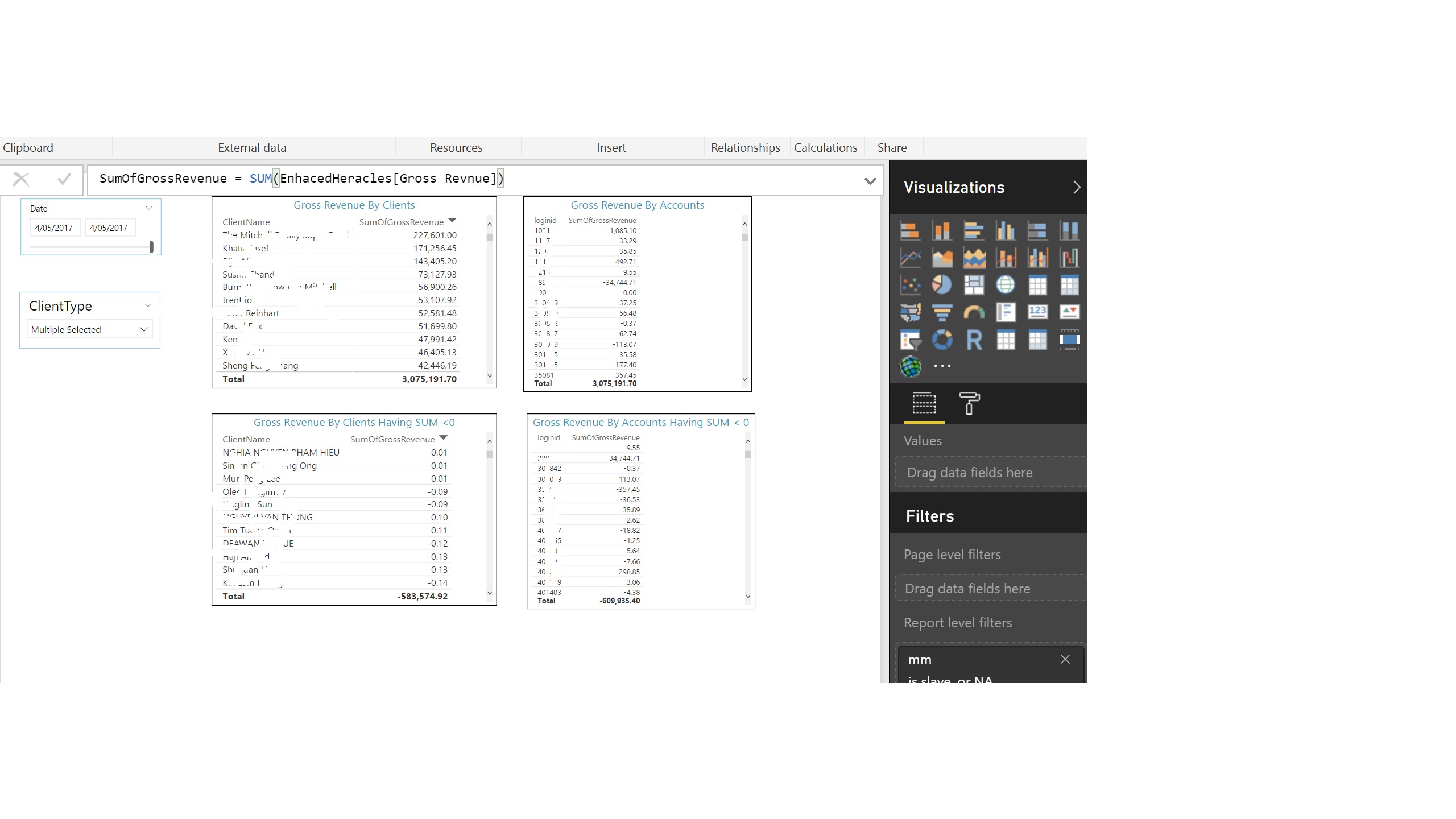Select the 227,601.00 revenue cell
This screenshot has width=1456, height=819.
[435, 235]
